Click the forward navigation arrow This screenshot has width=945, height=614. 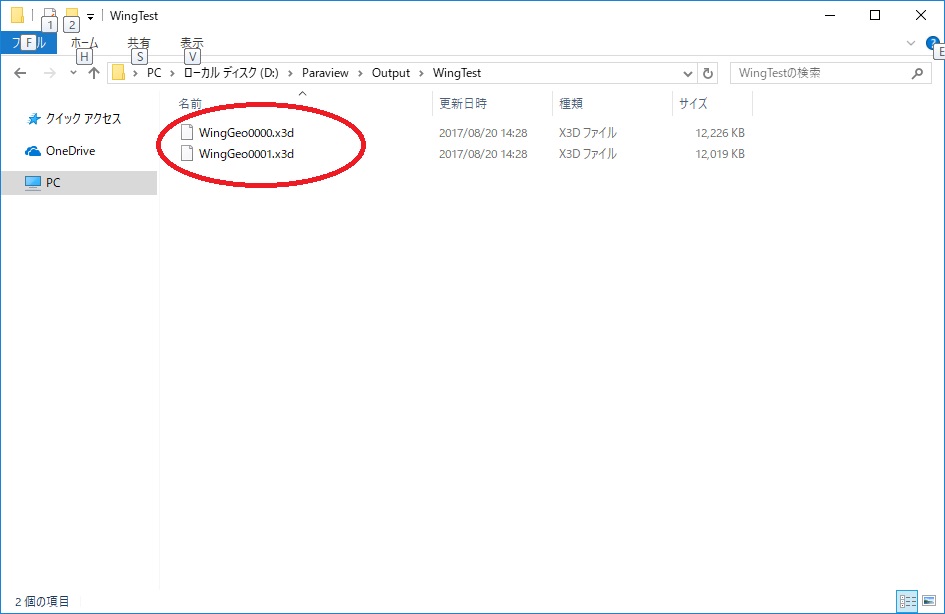49,73
